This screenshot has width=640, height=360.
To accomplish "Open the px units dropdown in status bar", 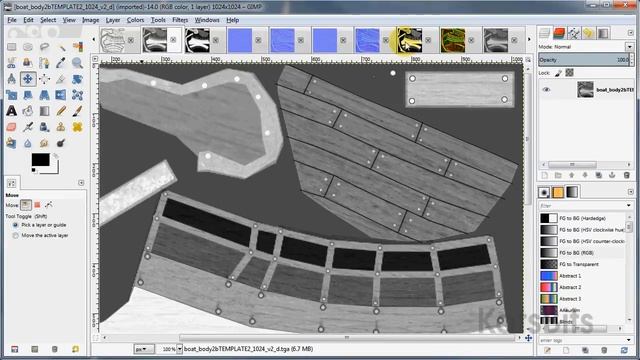I will pos(144,349).
